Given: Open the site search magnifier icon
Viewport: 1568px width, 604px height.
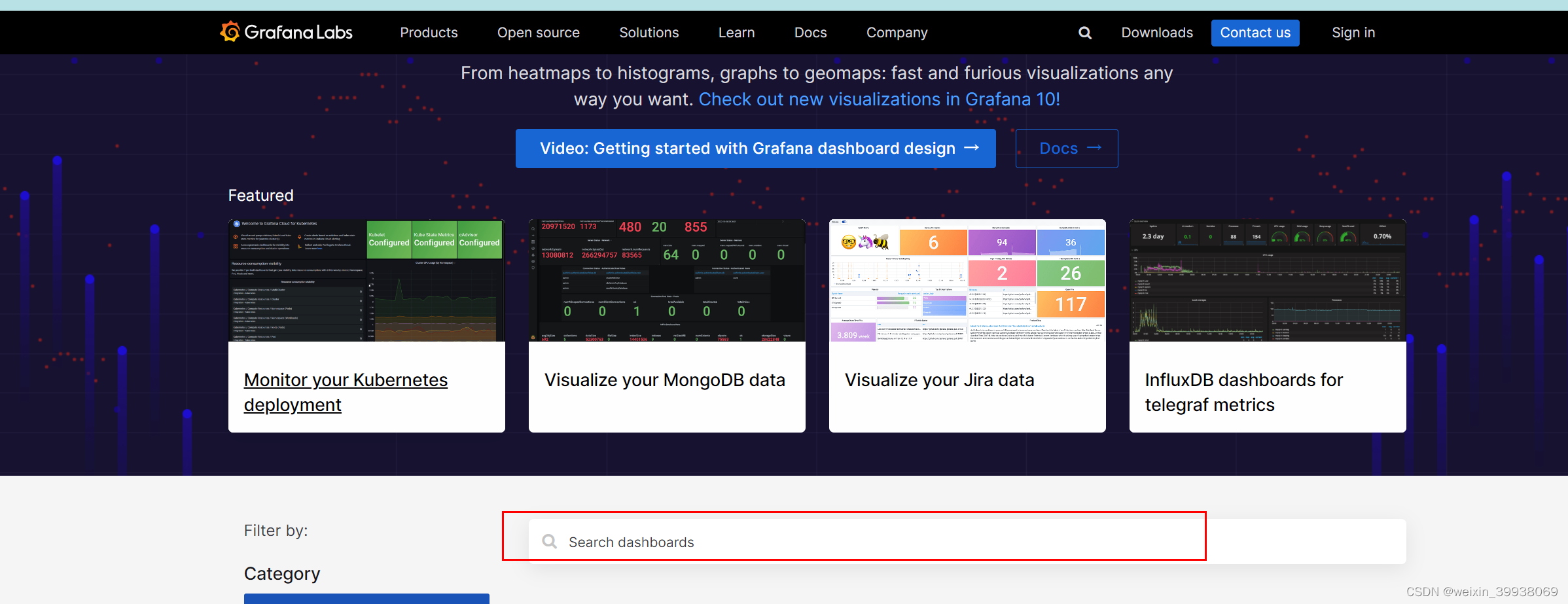Looking at the screenshot, I should click(1084, 33).
